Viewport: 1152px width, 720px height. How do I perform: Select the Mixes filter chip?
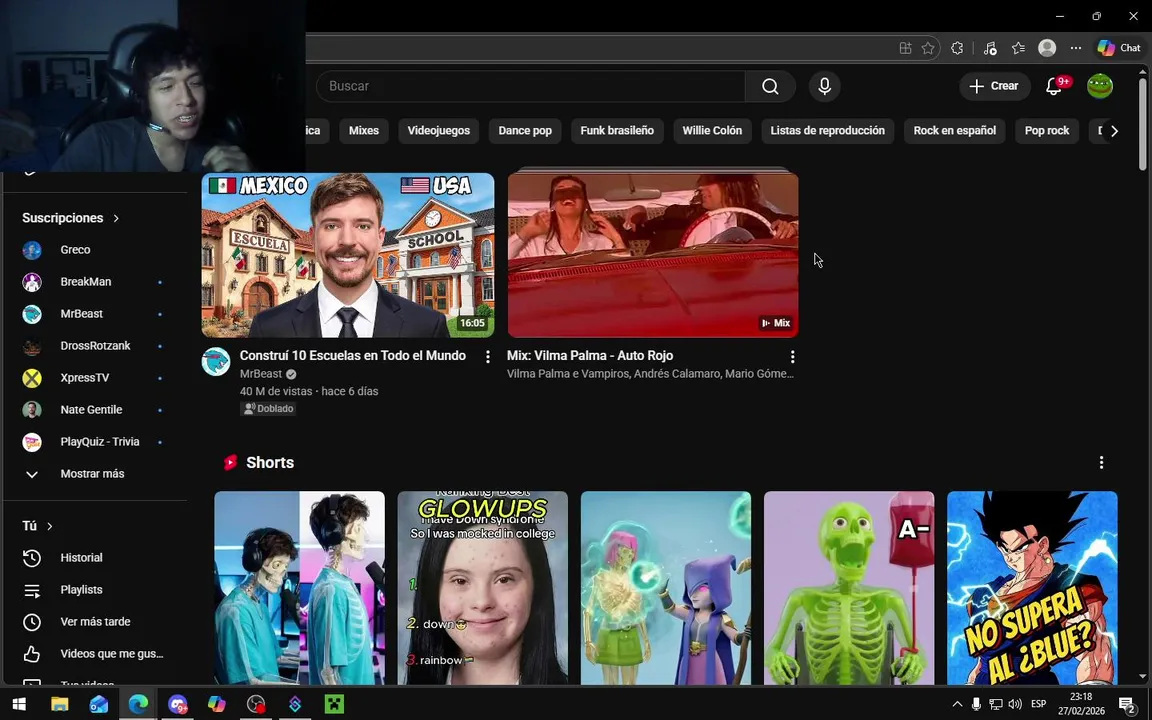pyautogui.click(x=364, y=131)
